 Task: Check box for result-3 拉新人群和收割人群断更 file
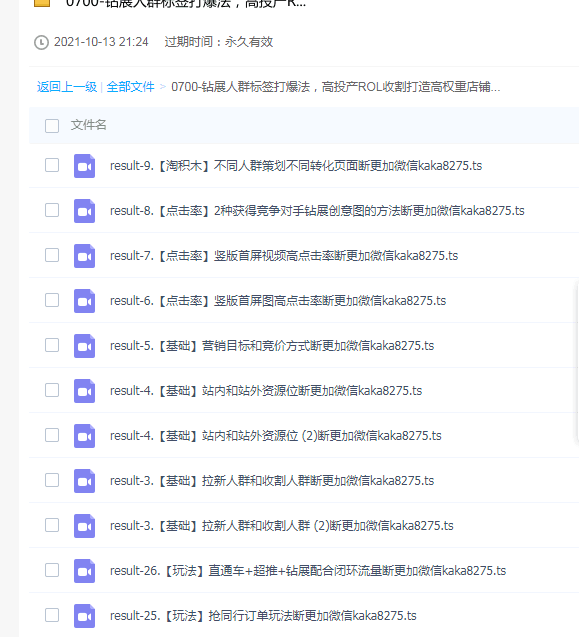(52, 480)
